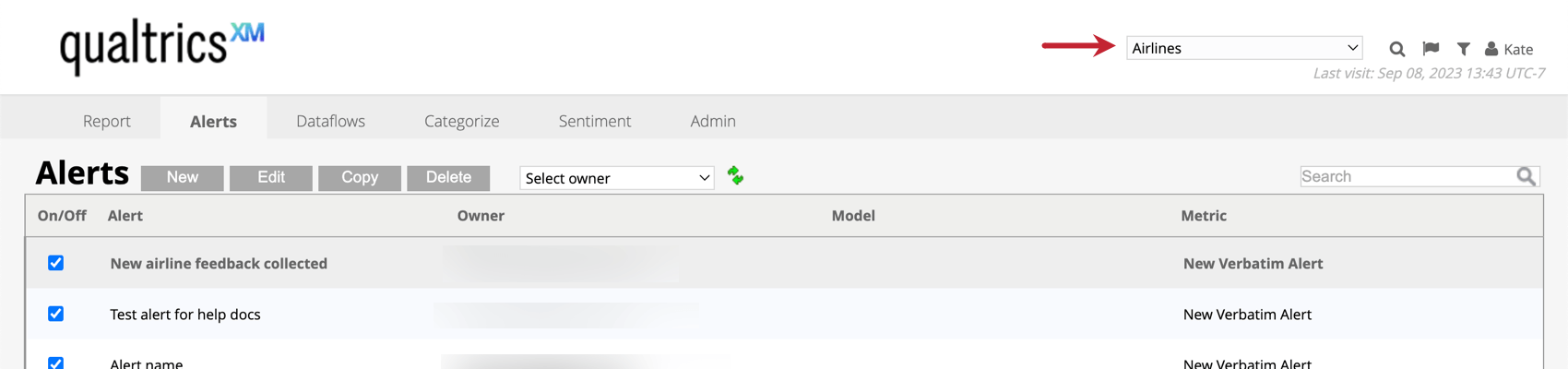Open the Dataflows tab
This screenshot has width=1568, height=369.
point(330,121)
